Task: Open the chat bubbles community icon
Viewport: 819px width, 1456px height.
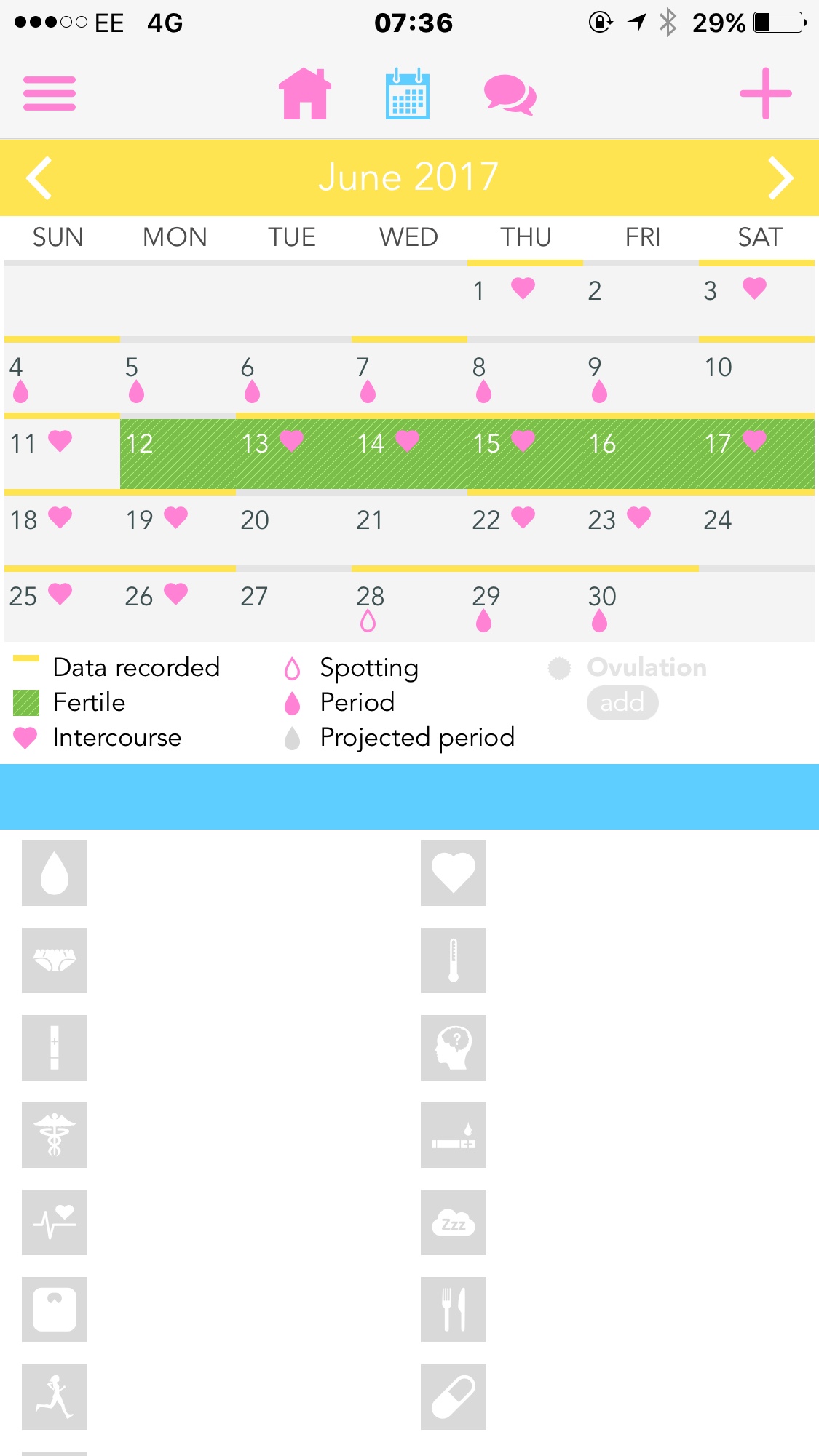Action: pos(510,95)
